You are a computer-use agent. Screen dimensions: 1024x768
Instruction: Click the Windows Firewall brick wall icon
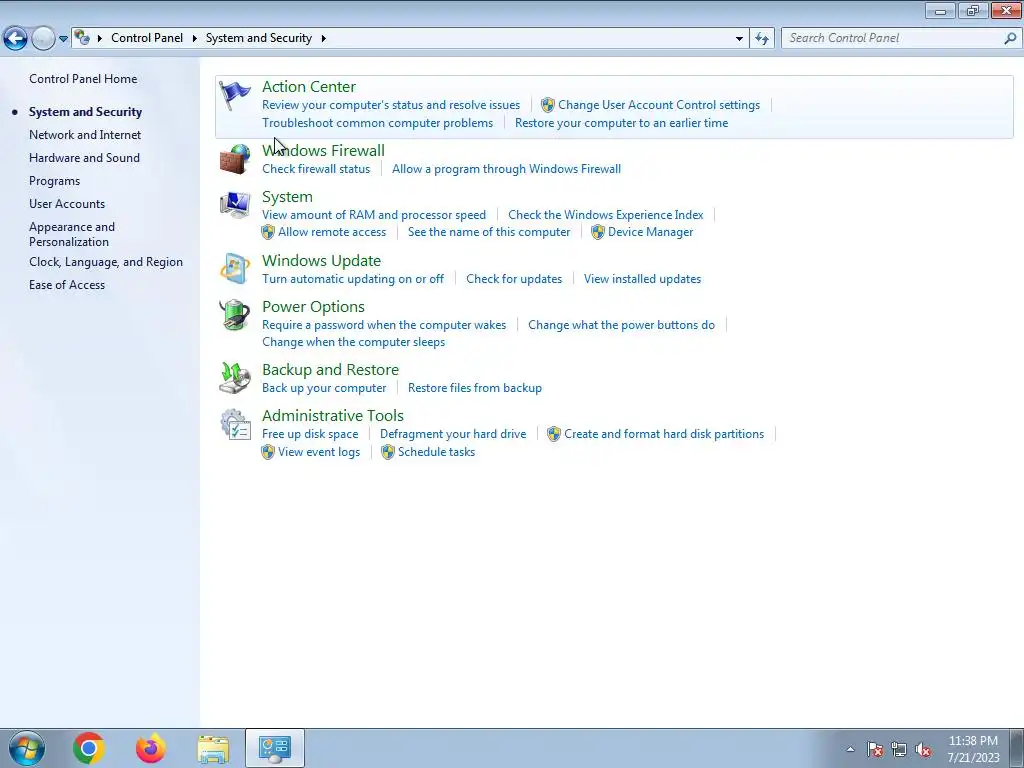pyautogui.click(x=234, y=159)
